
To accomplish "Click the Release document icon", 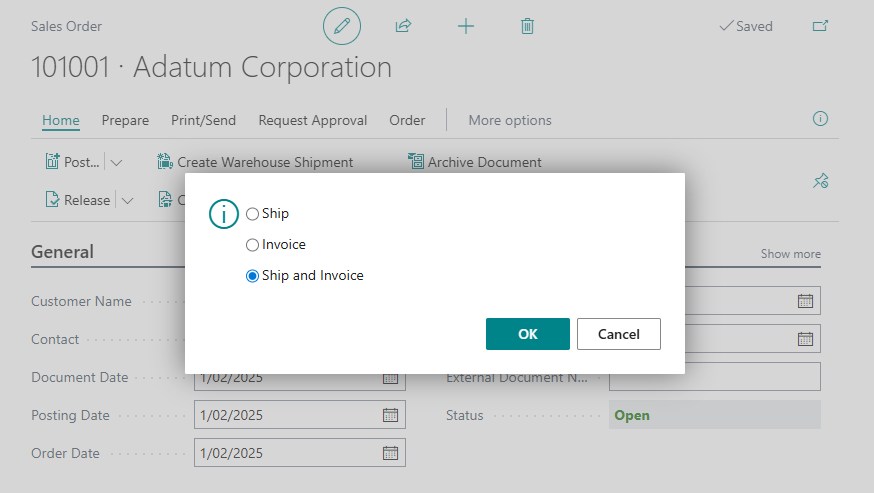I will pos(52,200).
